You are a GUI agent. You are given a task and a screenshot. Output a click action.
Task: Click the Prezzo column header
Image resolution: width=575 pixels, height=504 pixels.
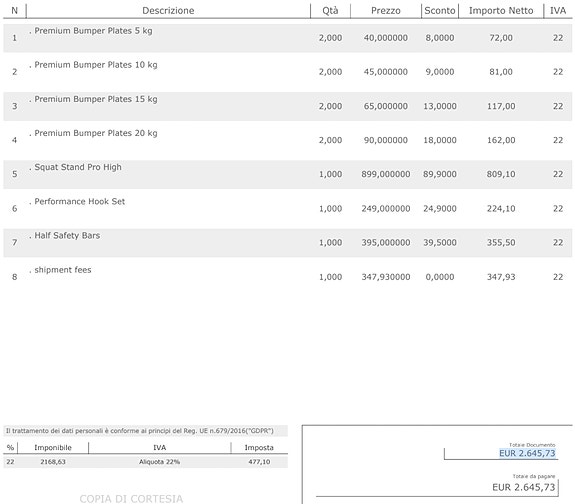[x=385, y=11]
